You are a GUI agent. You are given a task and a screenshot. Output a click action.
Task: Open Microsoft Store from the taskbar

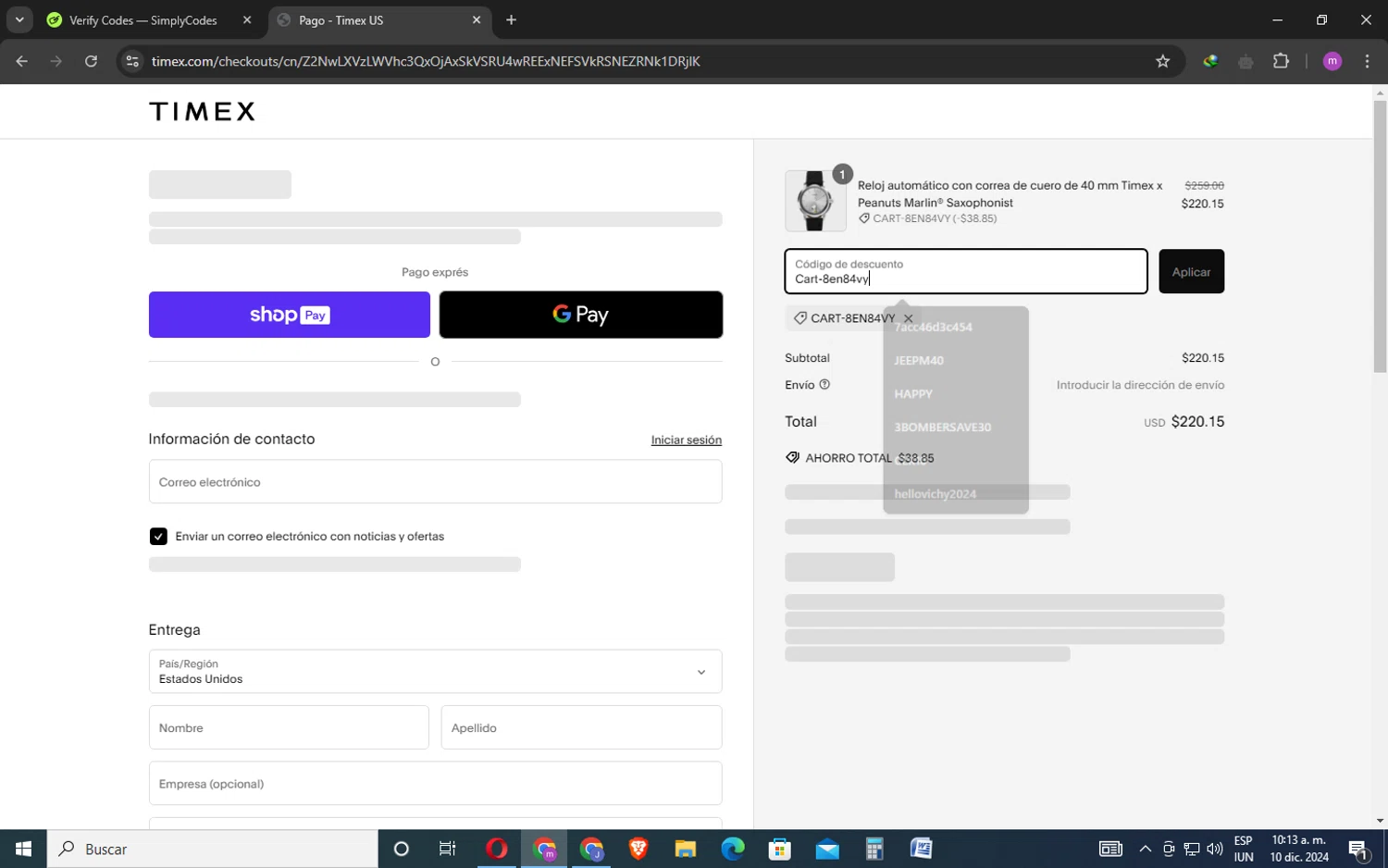(780, 849)
